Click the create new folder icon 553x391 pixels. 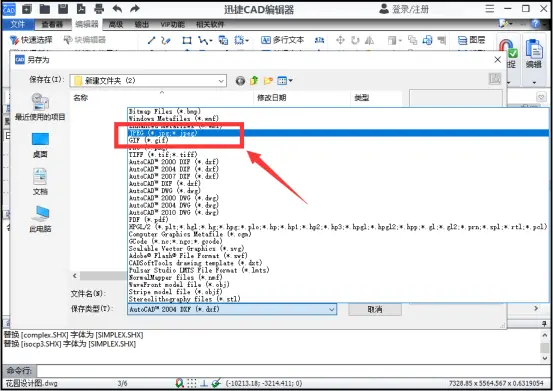click(268, 81)
